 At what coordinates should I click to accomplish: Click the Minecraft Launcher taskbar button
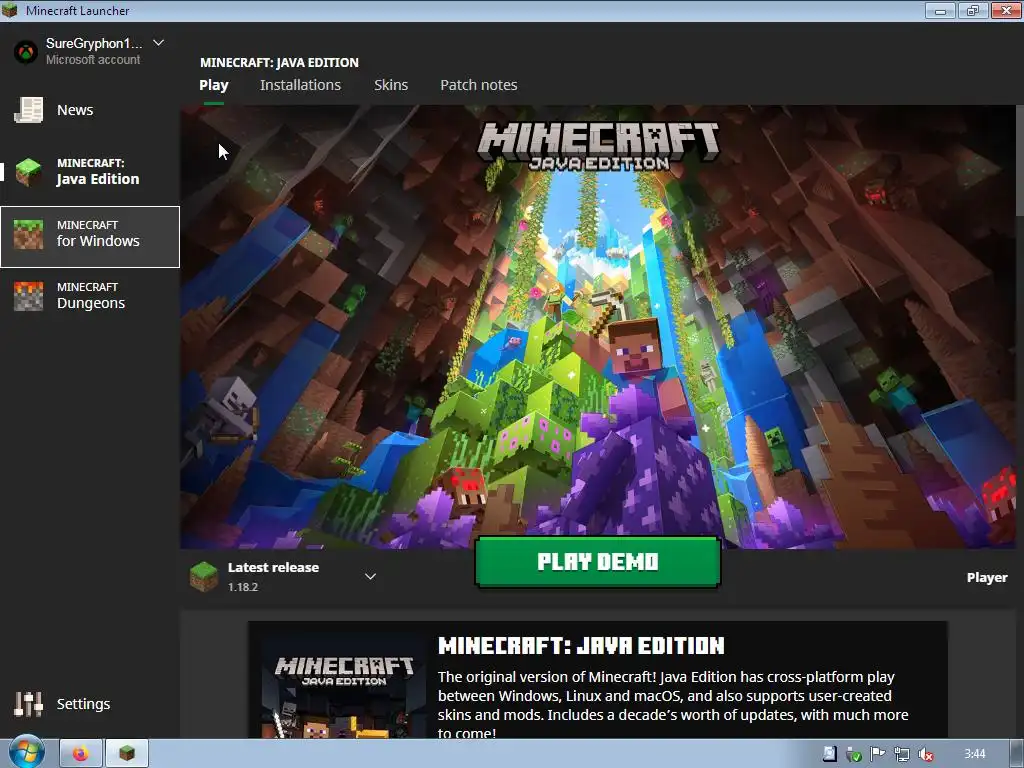pos(127,754)
